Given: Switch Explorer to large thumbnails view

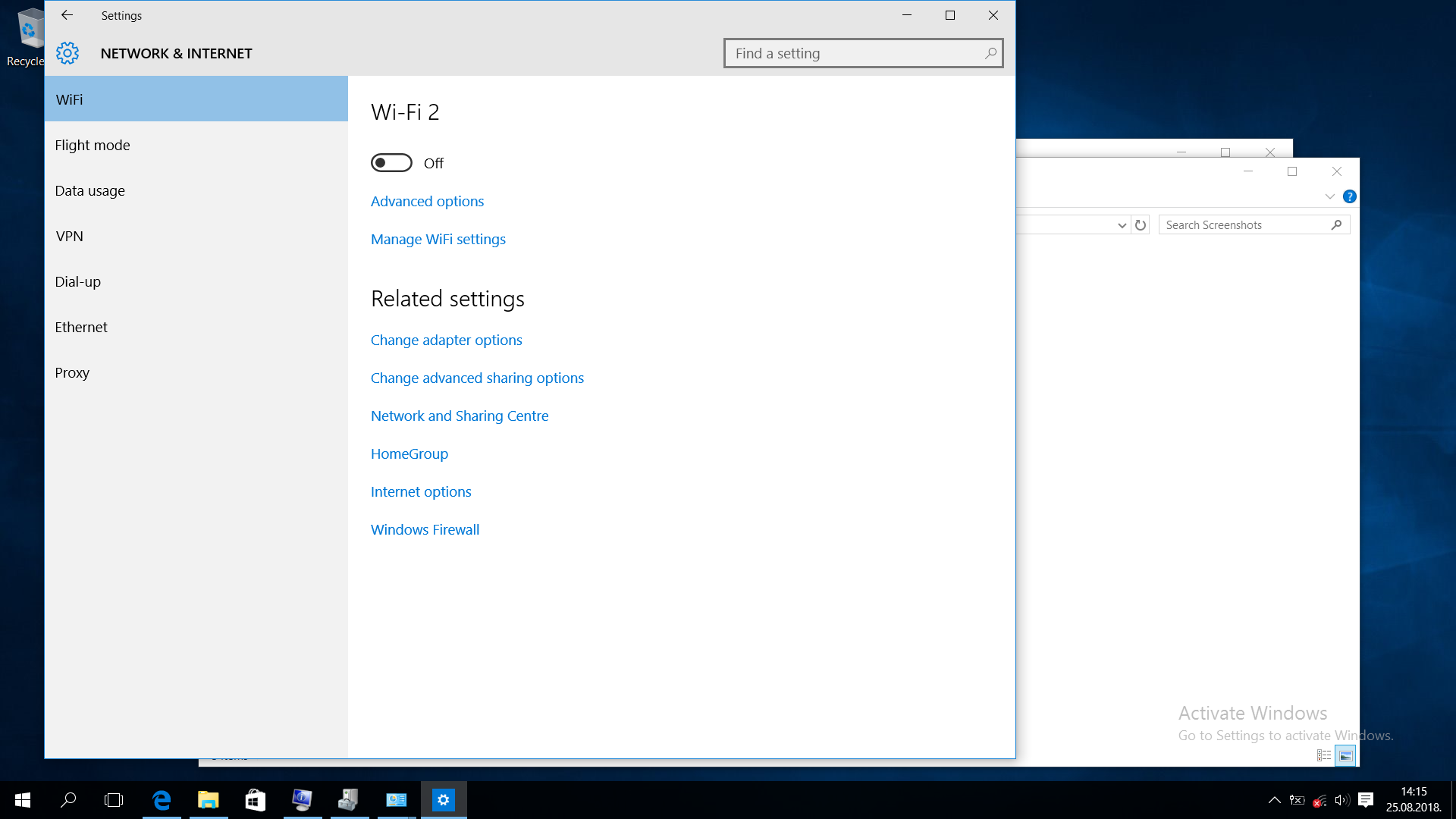Looking at the screenshot, I should (x=1345, y=755).
